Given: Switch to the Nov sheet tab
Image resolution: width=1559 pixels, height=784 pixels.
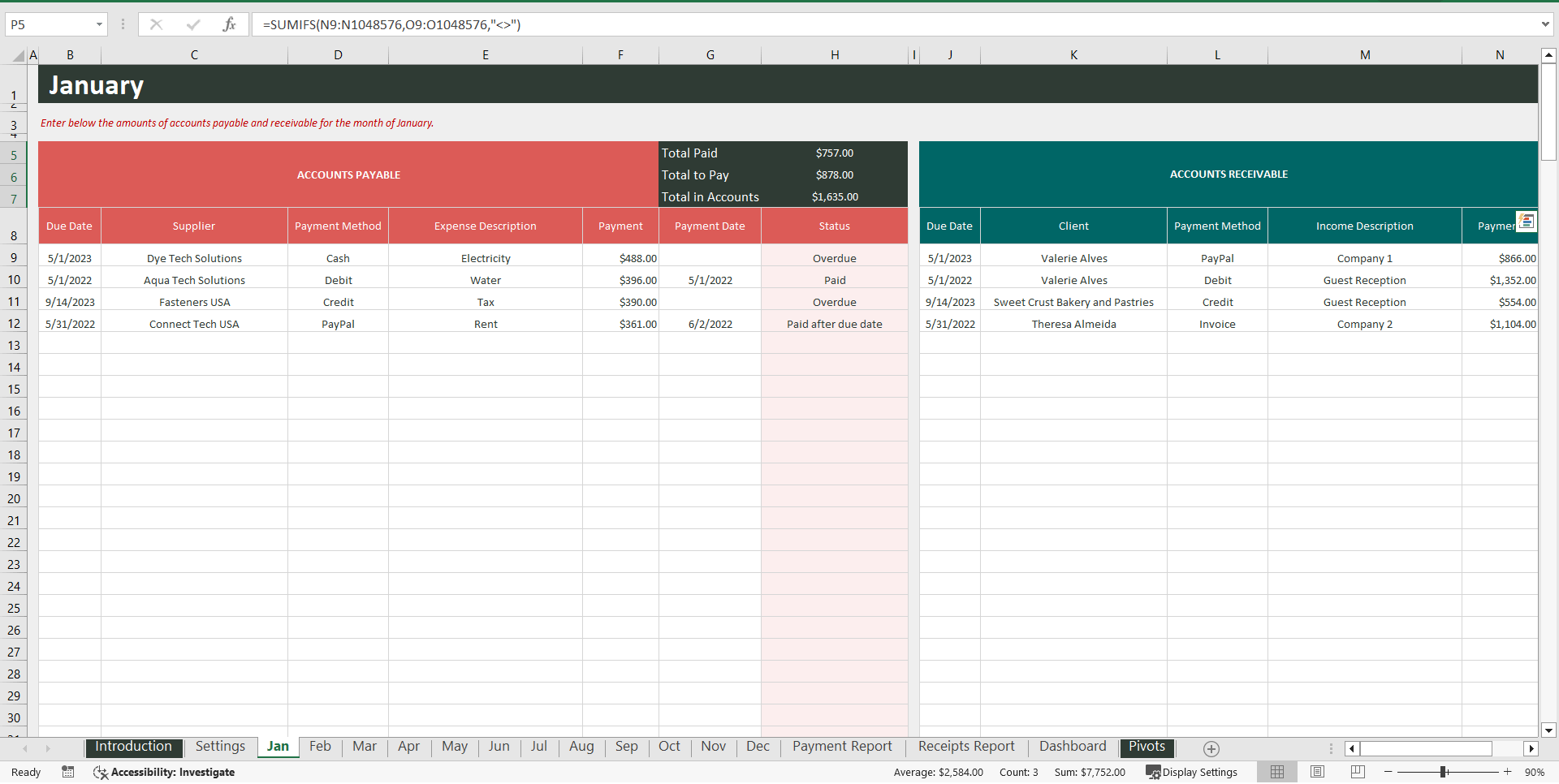Looking at the screenshot, I should 713,747.
